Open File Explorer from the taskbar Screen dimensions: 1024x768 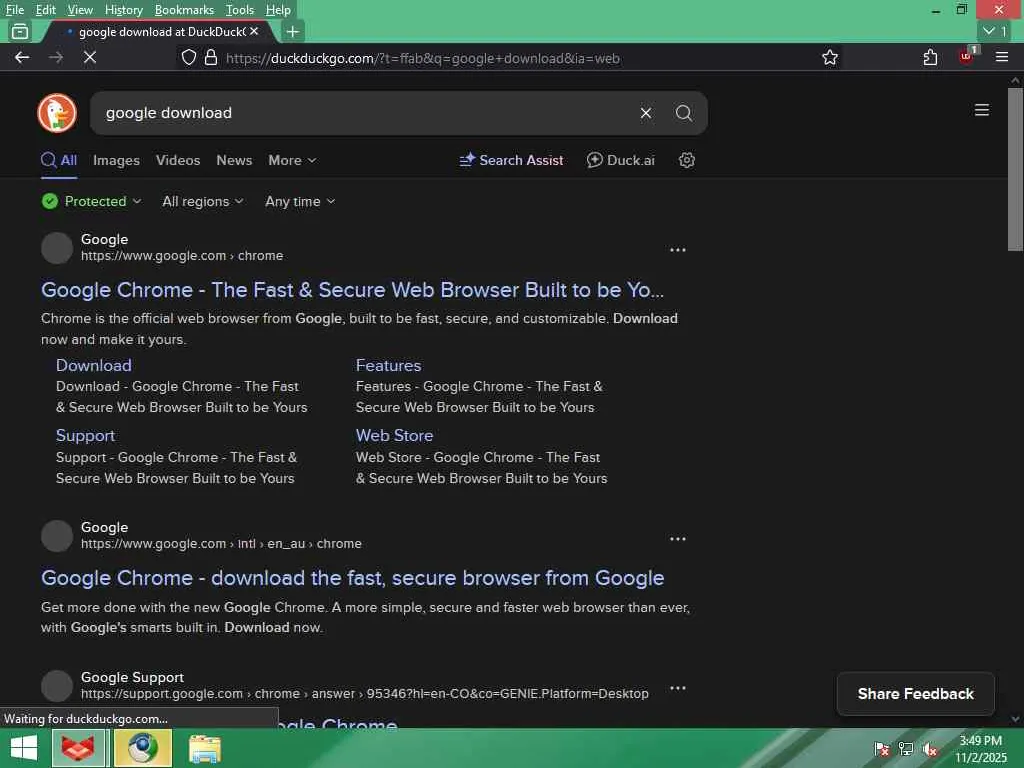[204, 748]
